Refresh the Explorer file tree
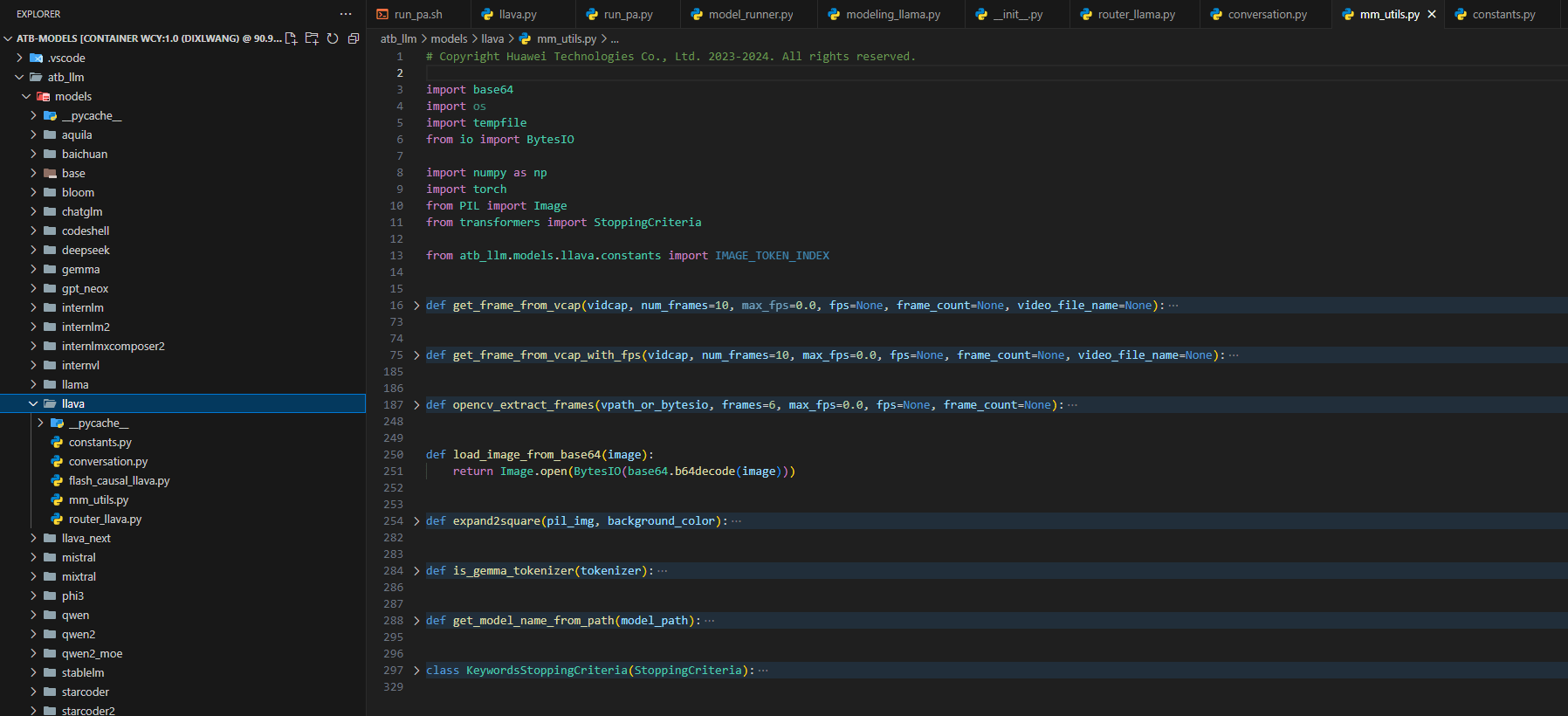This screenshot has height=716, width=1568. [333, 38]
